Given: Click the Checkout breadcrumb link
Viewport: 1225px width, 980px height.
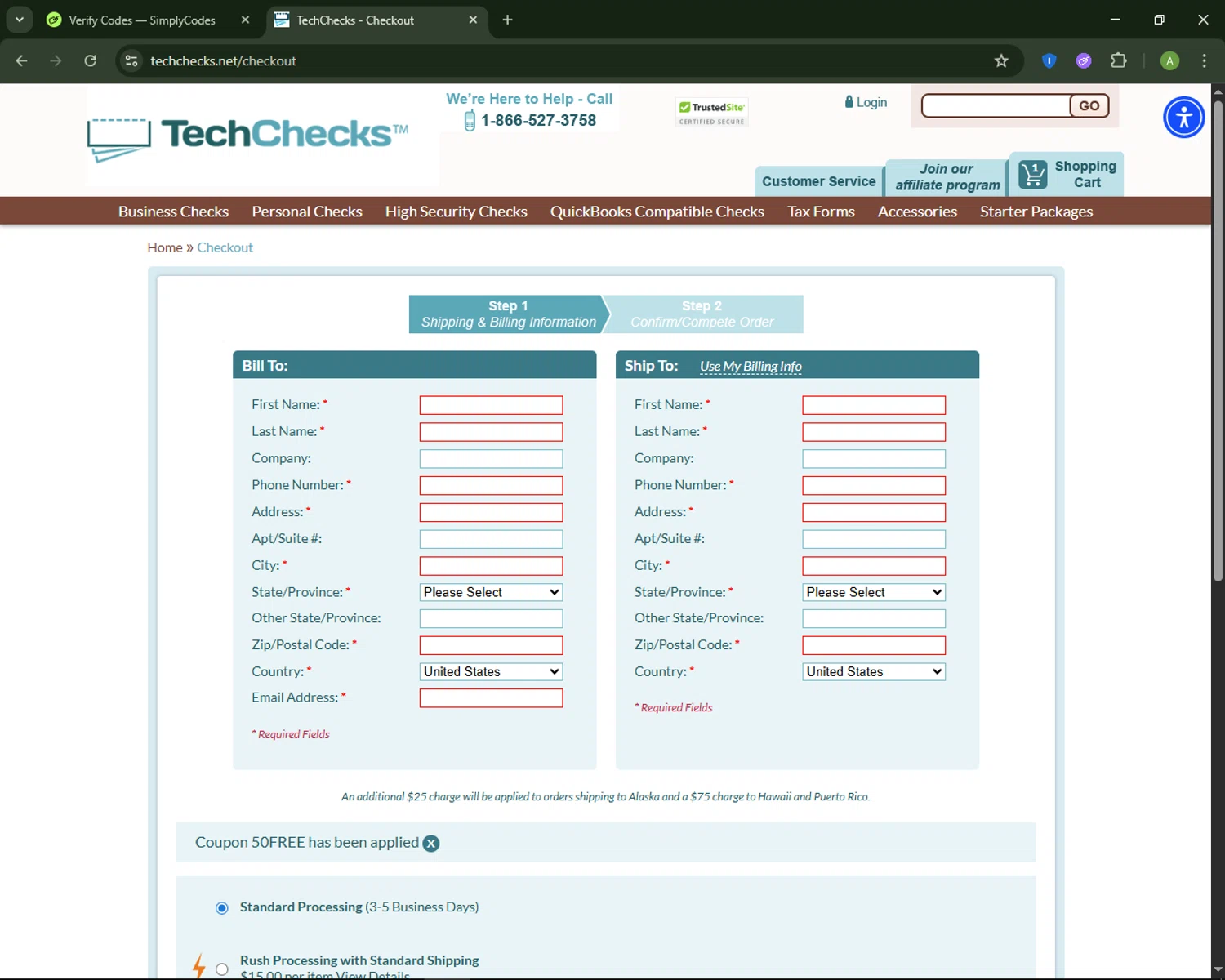Looking at the screenshot, I should (225, 247).
